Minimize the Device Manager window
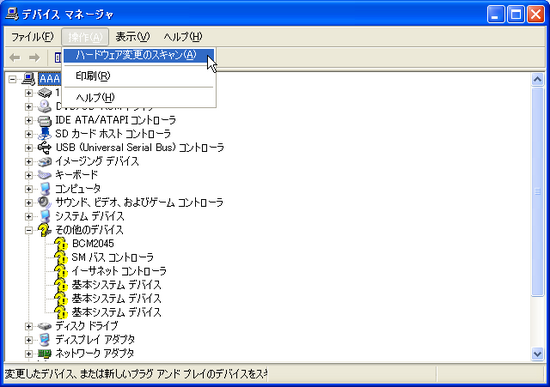Screen dimensions: 550x387 (495, 14)
